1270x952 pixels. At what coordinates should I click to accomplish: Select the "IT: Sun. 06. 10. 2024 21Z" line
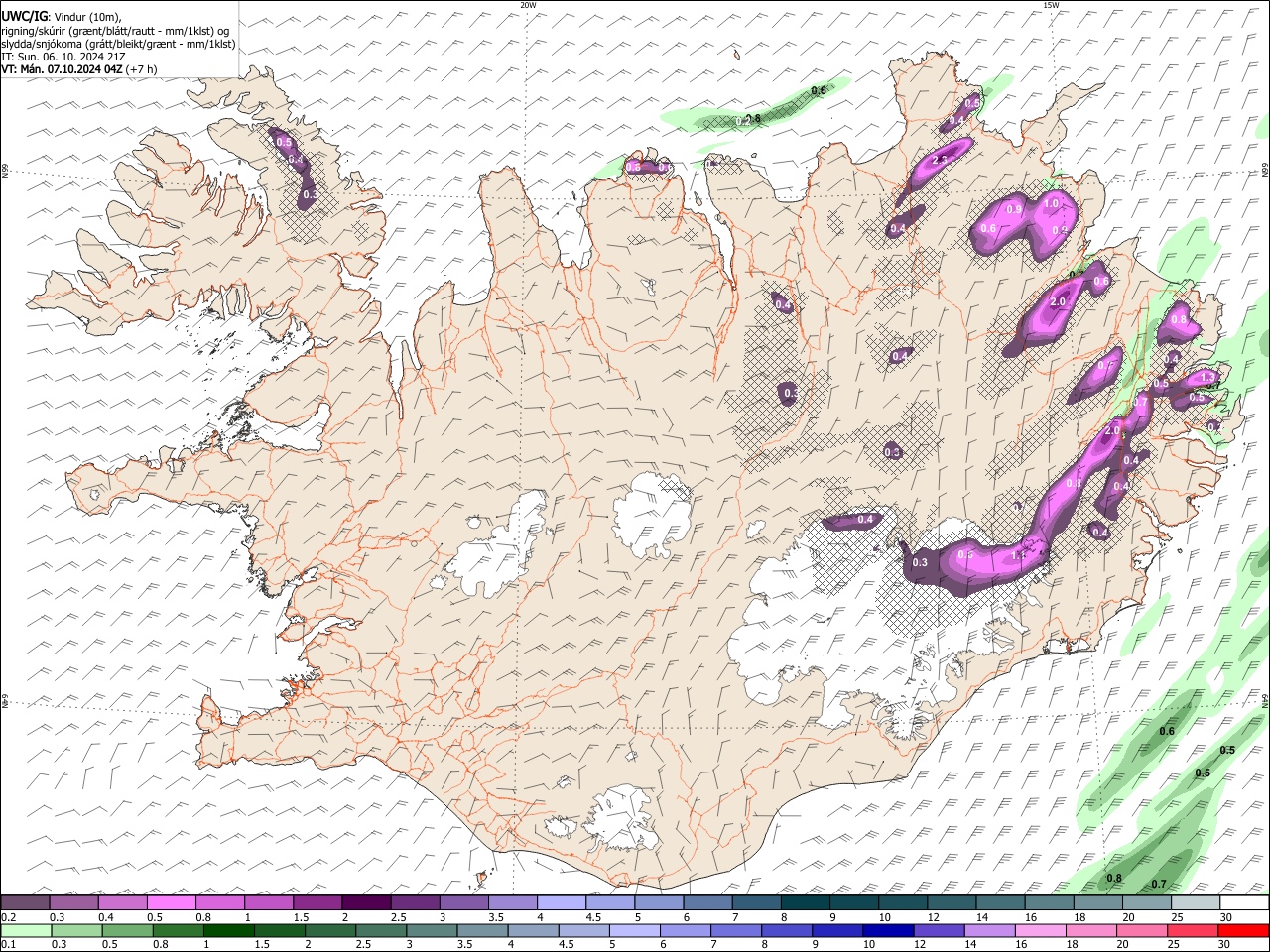click(63, 57)
